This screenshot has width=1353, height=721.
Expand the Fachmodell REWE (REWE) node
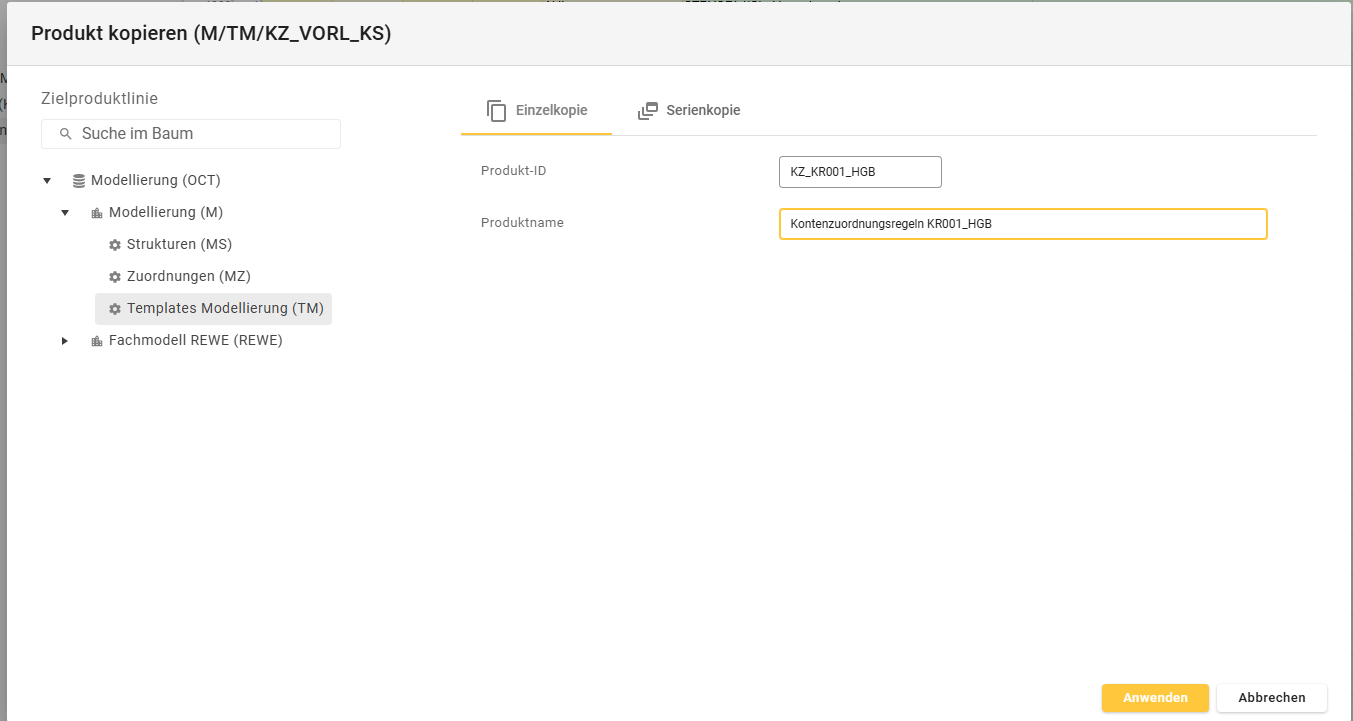point(65,341)
